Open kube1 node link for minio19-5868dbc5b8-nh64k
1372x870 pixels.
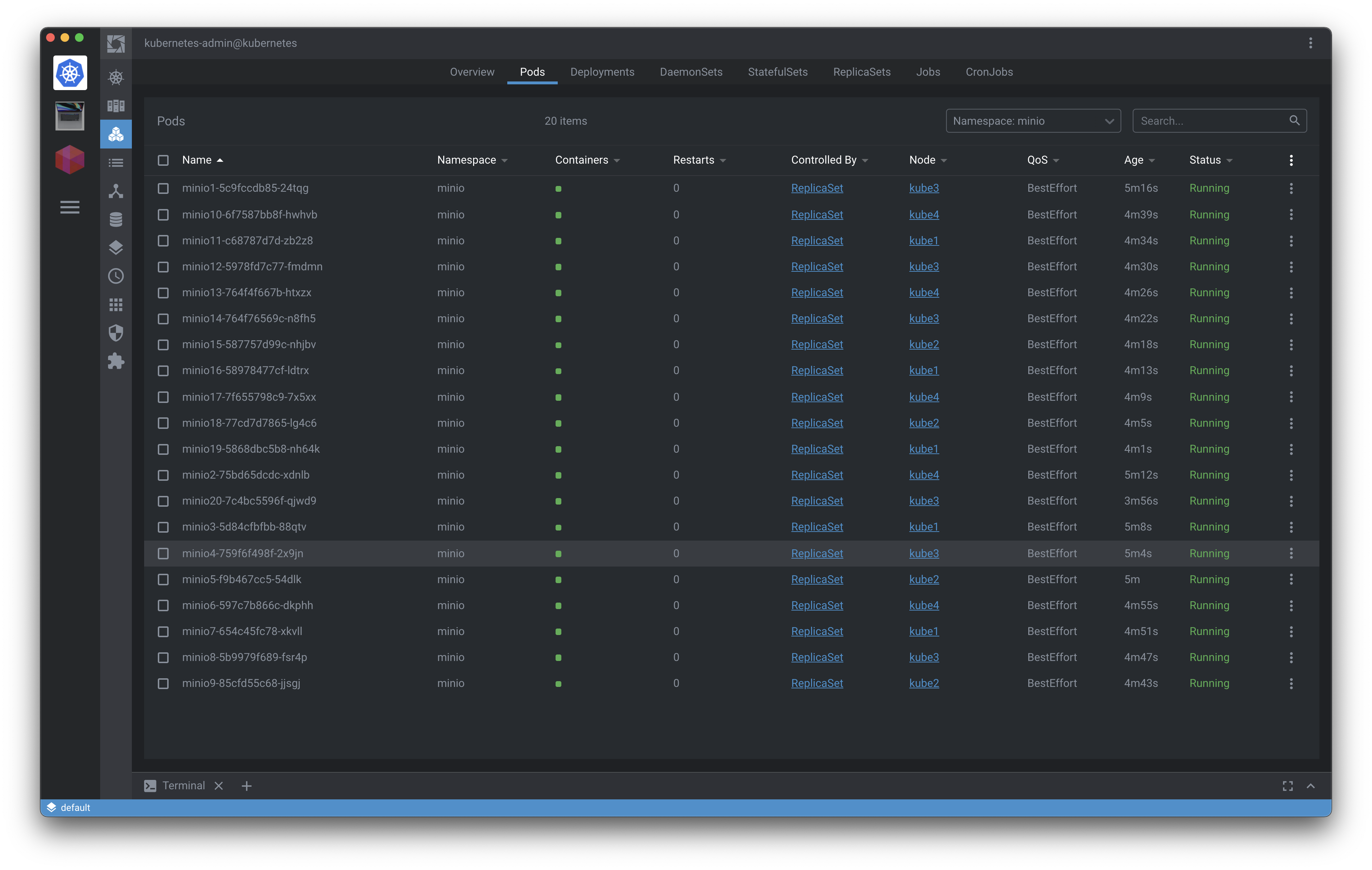pyautogui.click(x=924, y=449)
